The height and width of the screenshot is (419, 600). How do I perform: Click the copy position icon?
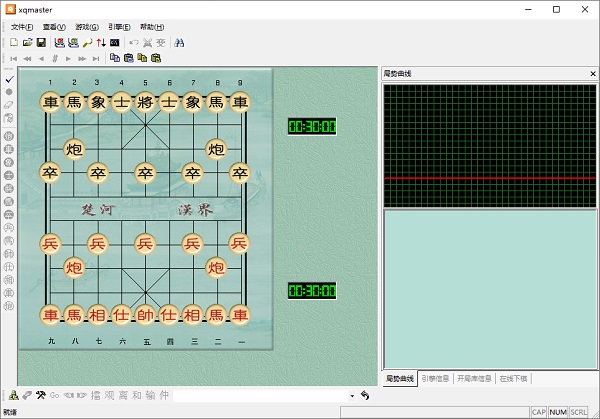click(x=115, y=58)
